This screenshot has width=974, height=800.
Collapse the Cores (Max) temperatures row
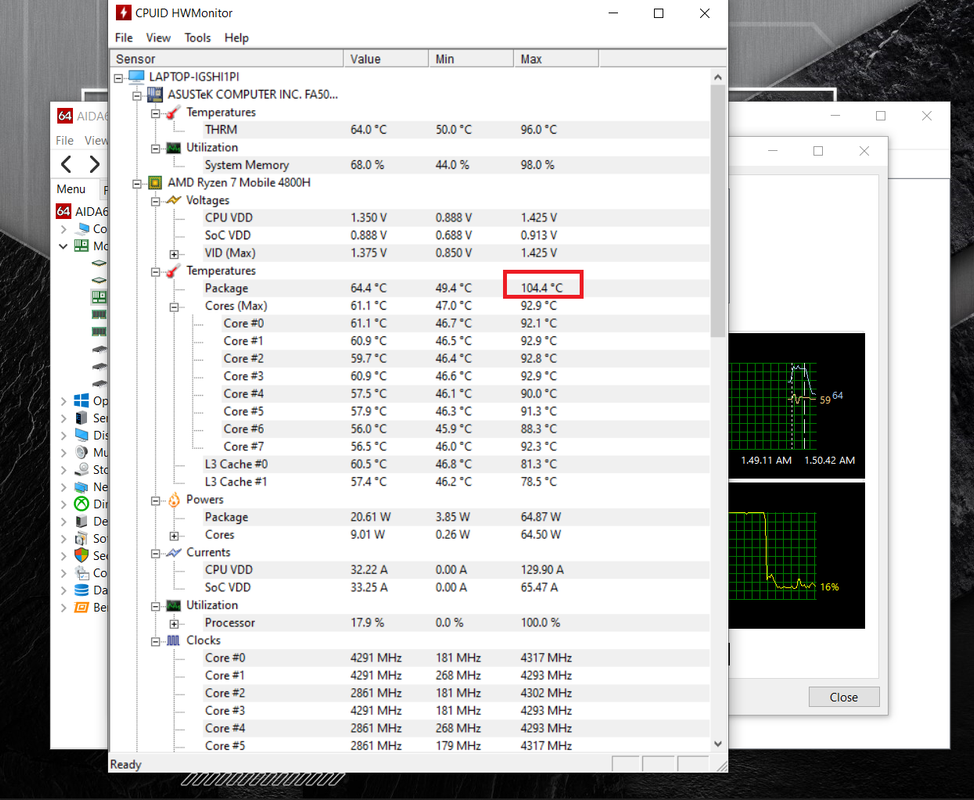point(175,307)
